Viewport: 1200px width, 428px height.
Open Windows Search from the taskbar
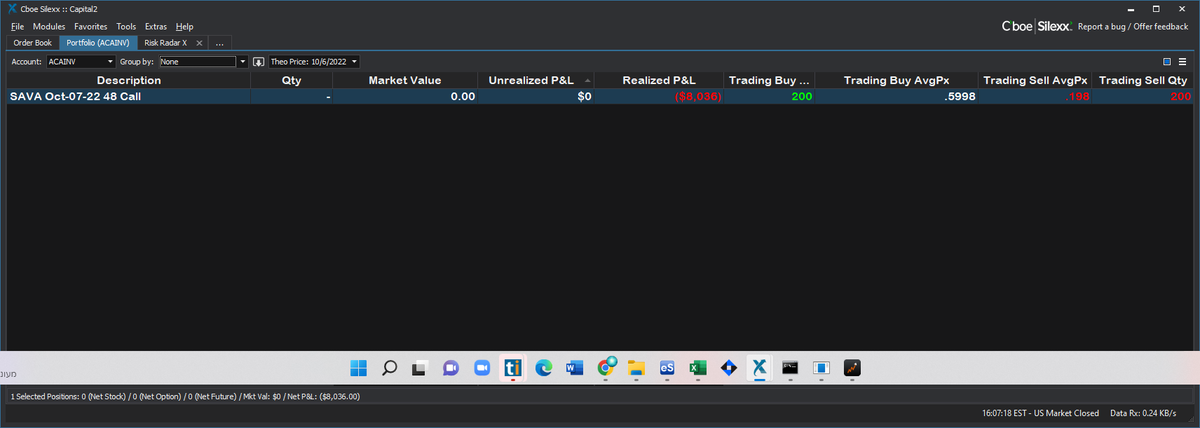tap(390, 368)
